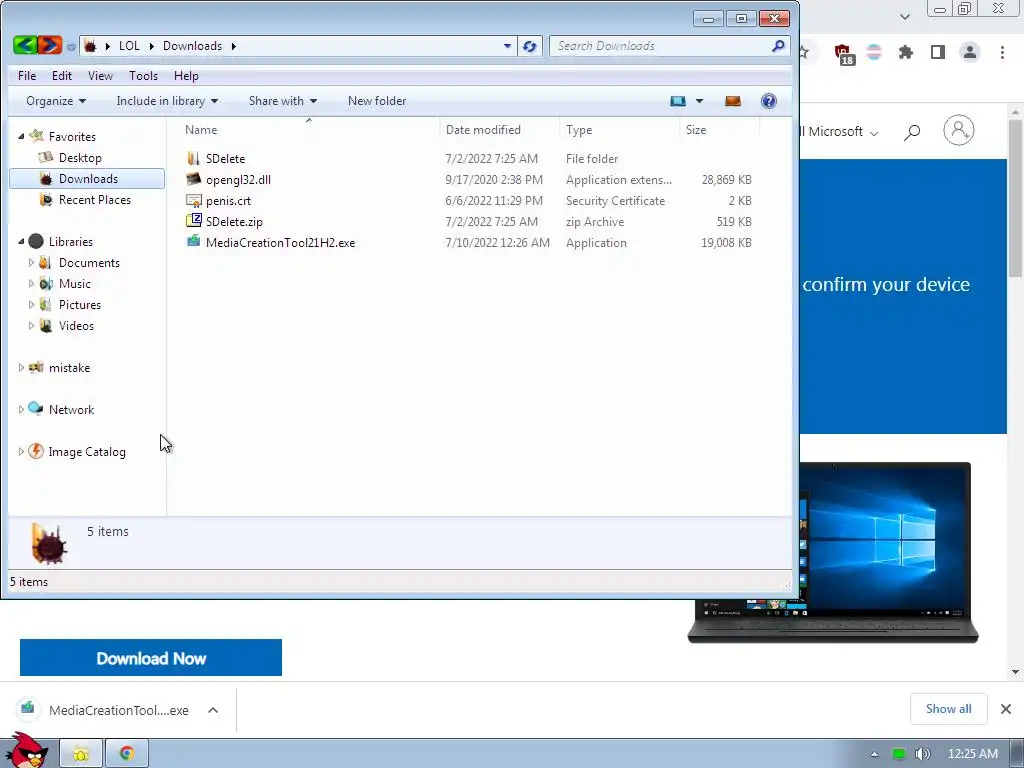Open the Chrome three-dot menu
Viewport: 1024px width, 768px height.
point(1002,52)
